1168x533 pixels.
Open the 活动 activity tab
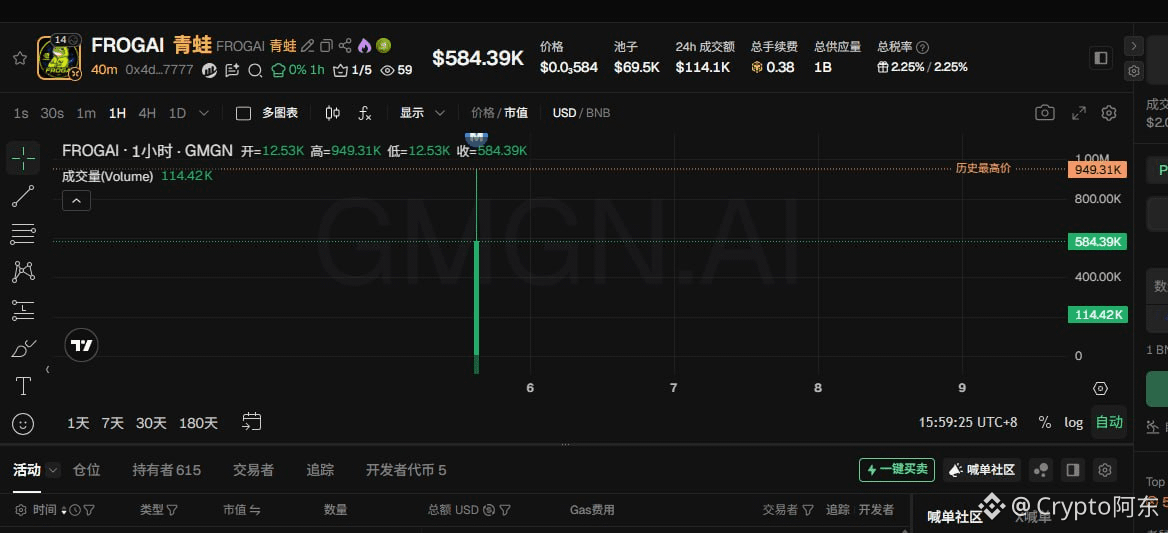27,470
